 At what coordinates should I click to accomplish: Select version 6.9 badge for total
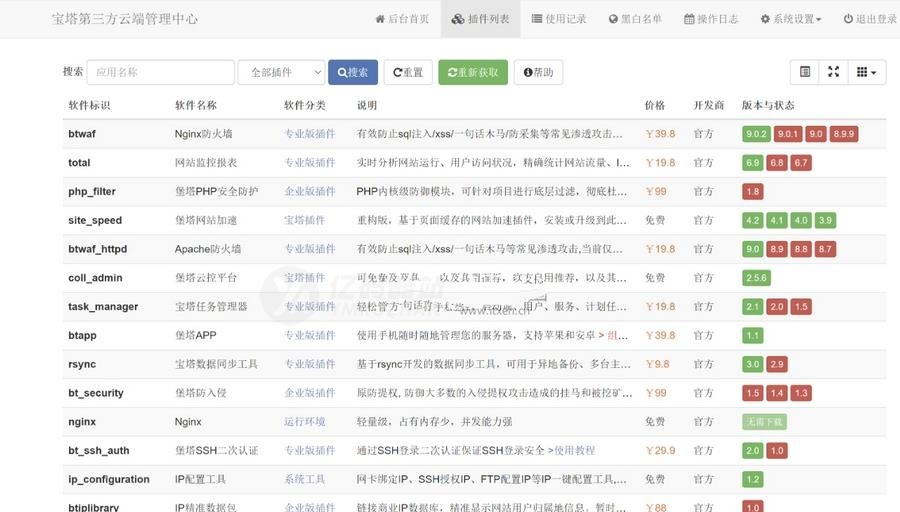point(752,163)
